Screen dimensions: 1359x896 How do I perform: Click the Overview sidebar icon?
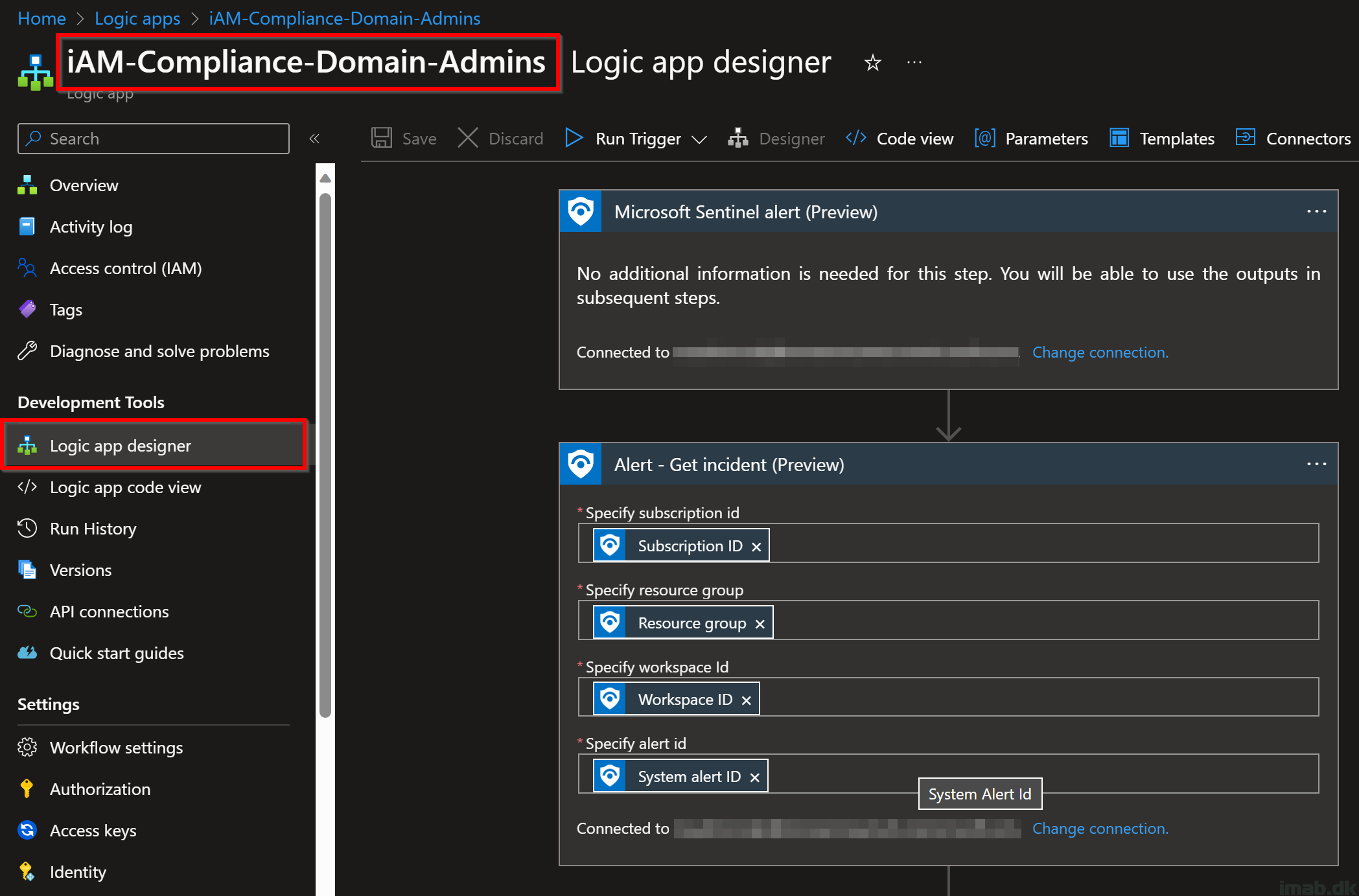27,185
